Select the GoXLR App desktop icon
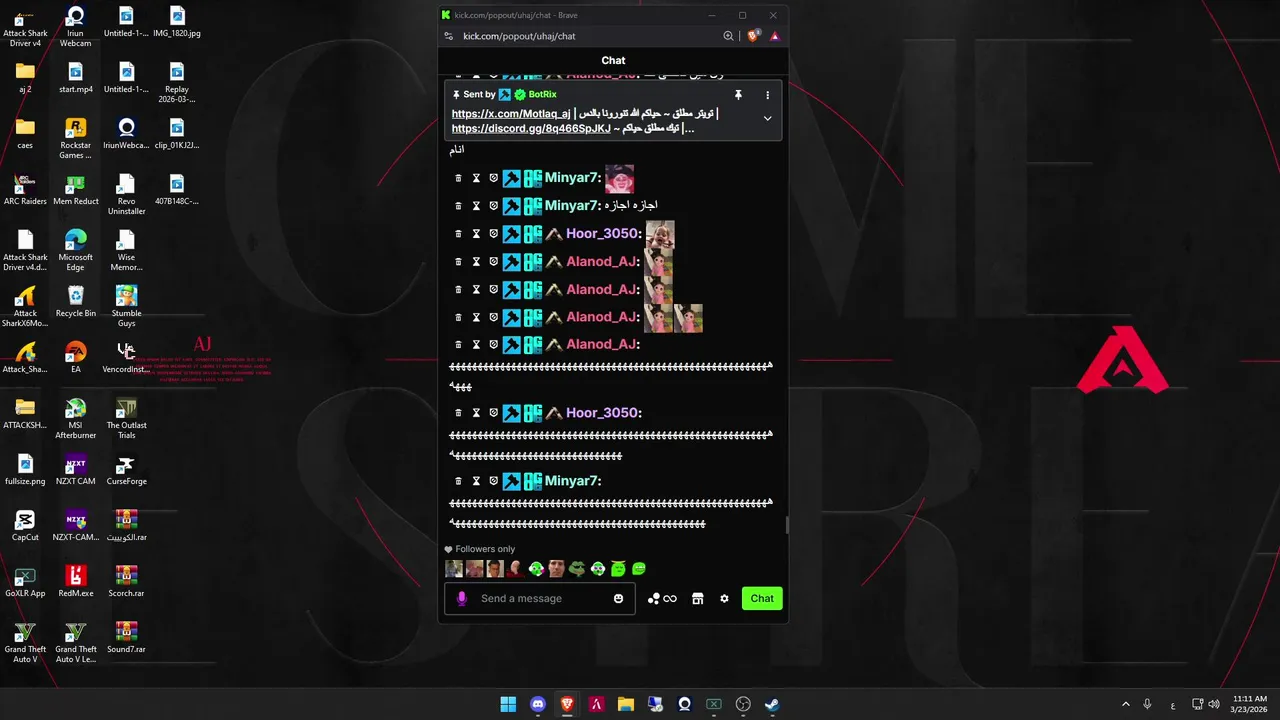 (x=25, y=581)
